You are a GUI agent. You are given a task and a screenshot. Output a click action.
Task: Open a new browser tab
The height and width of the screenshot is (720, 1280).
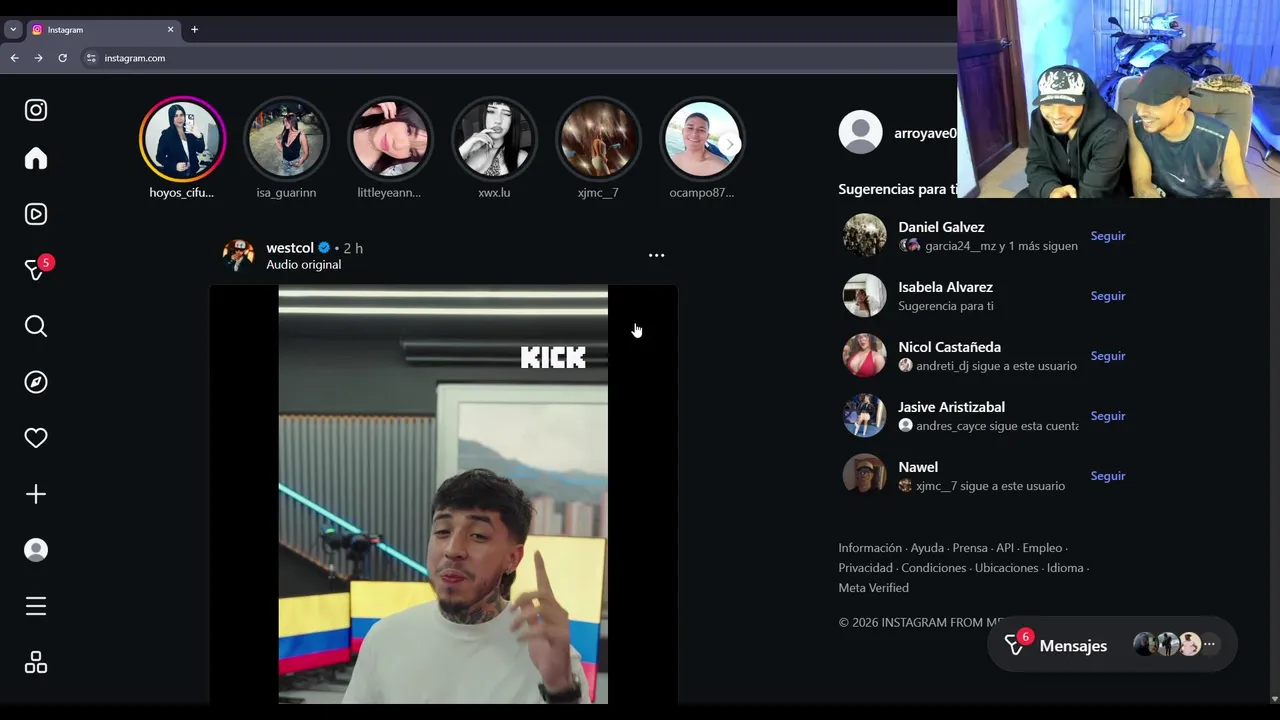pos(194,29)
